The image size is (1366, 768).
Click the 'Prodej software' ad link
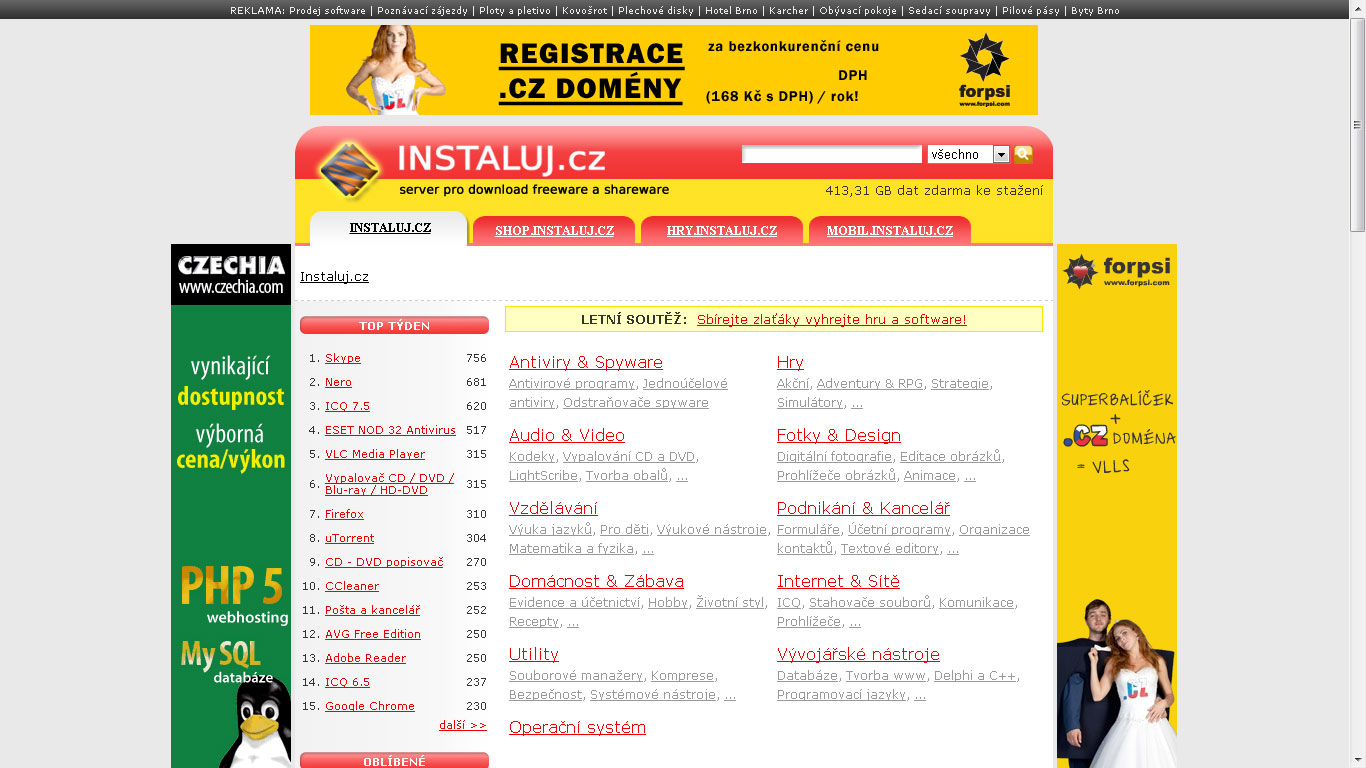(327, 11)
